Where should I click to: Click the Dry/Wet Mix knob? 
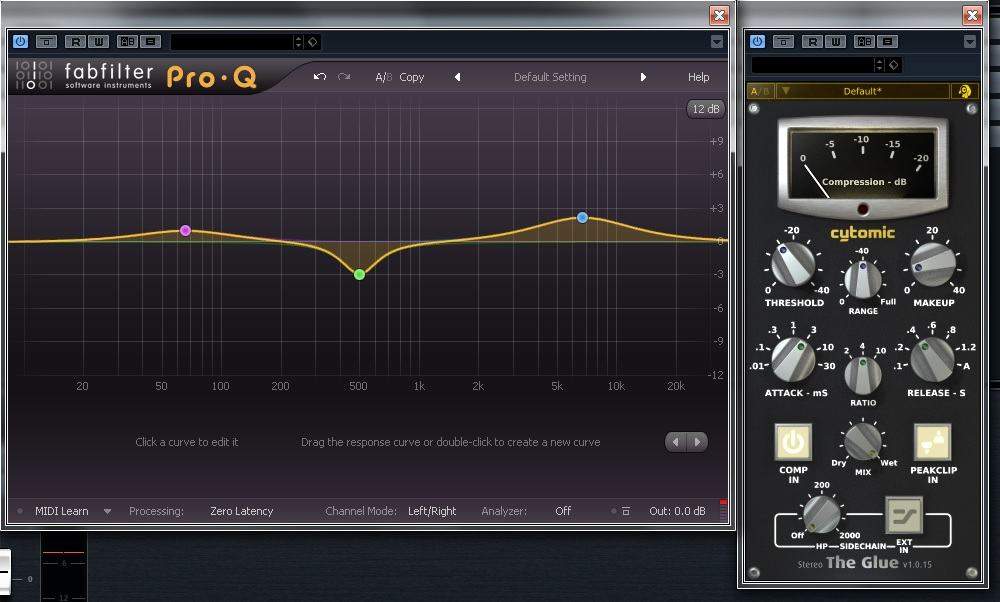click(863, 441)
